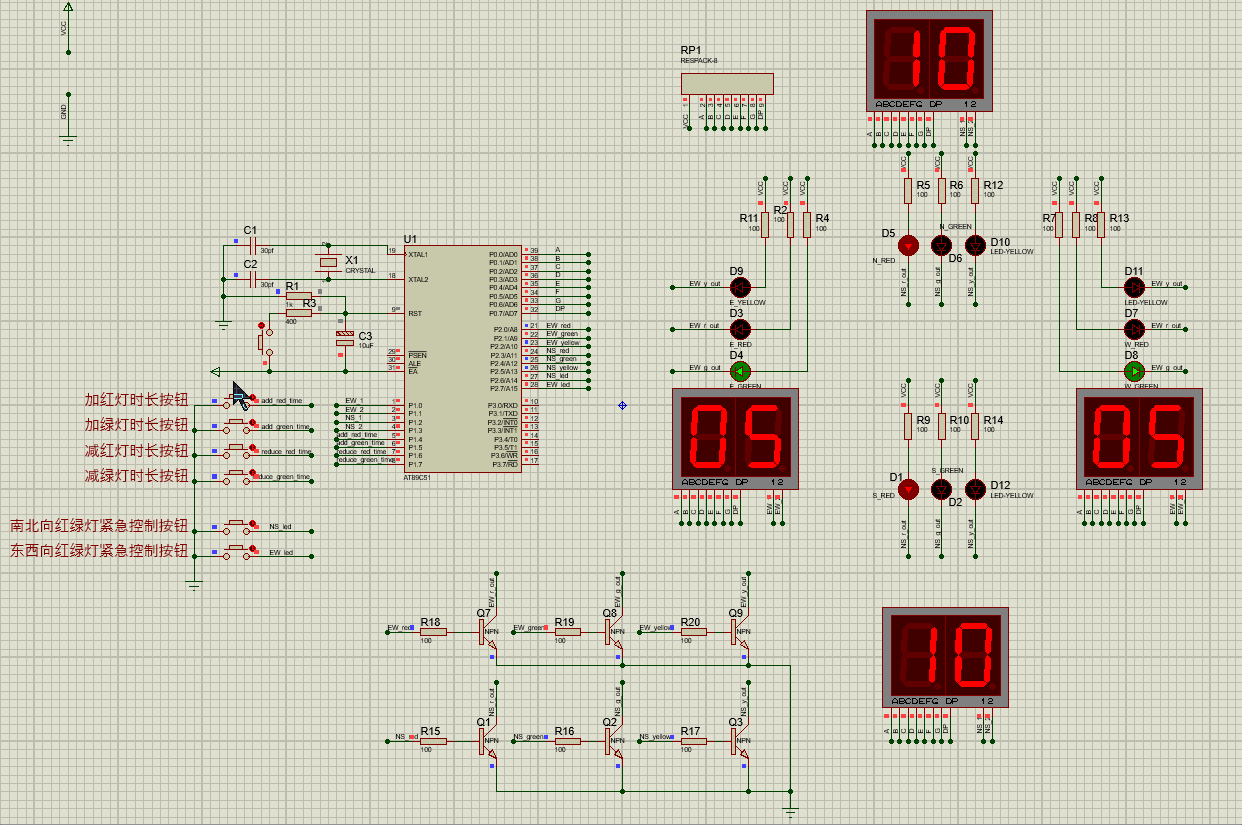Select NPN transistor Q2
The width and height of the screenshot is (1242, 825).
(x=612, y=741)
